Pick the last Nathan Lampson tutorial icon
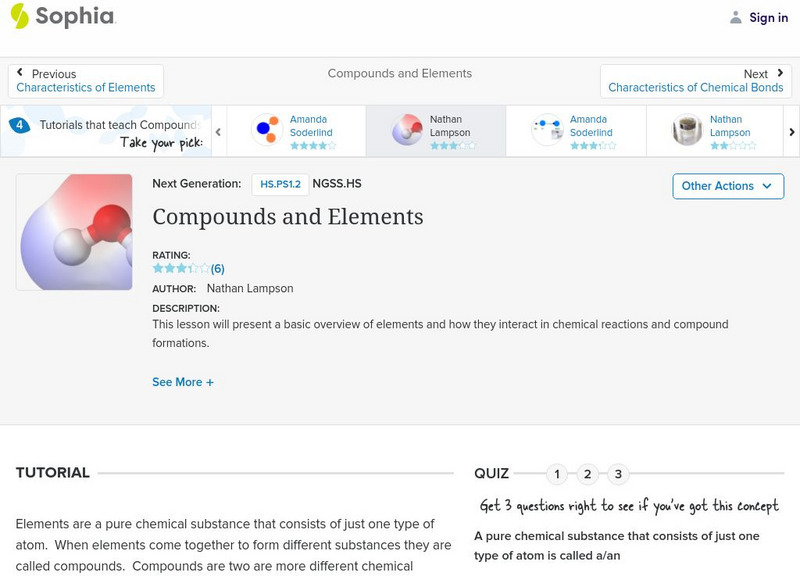 point(687,130)
